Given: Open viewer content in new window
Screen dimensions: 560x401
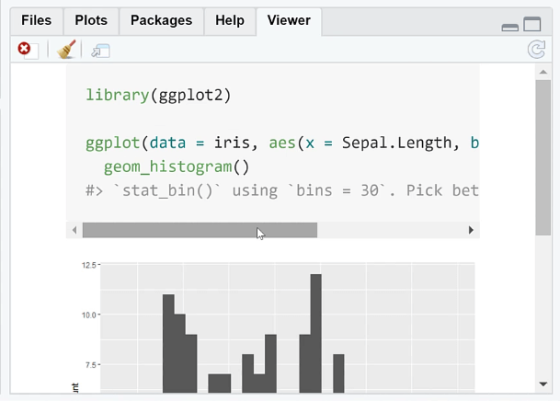Looking at the screenshot, I should (100, 51).
